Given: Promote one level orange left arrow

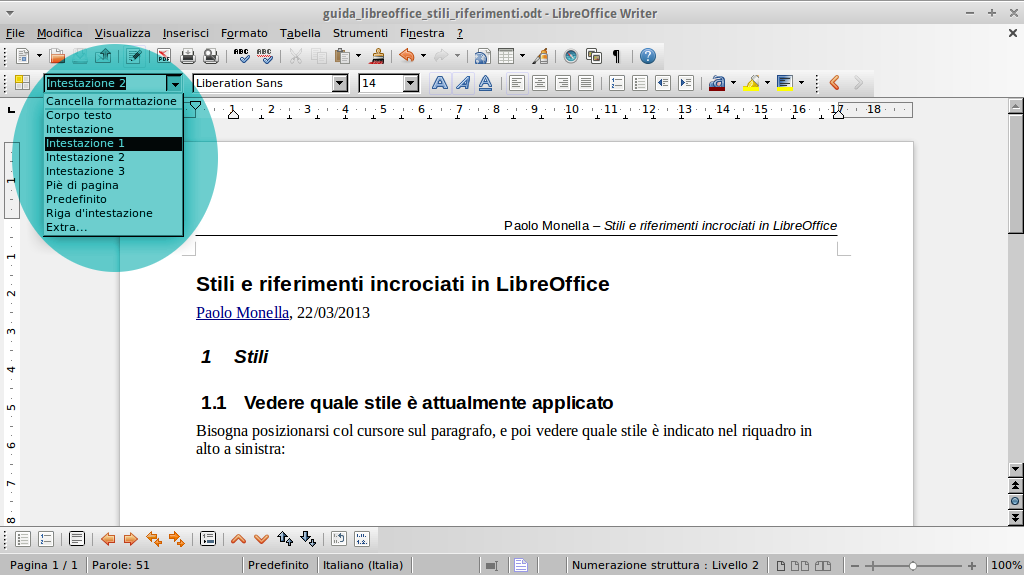Looking at the screenshot, I should [108, 539].
